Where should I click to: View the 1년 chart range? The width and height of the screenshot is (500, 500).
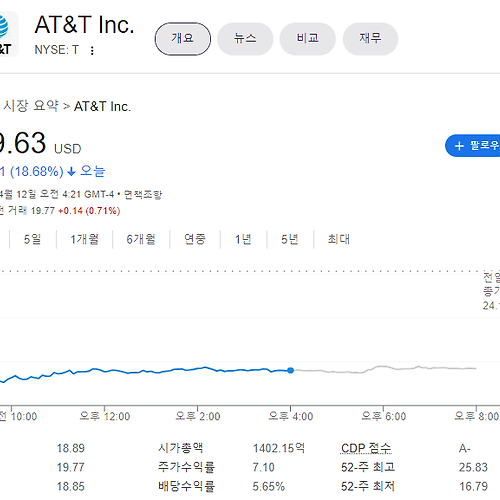[x=243, y=239]
